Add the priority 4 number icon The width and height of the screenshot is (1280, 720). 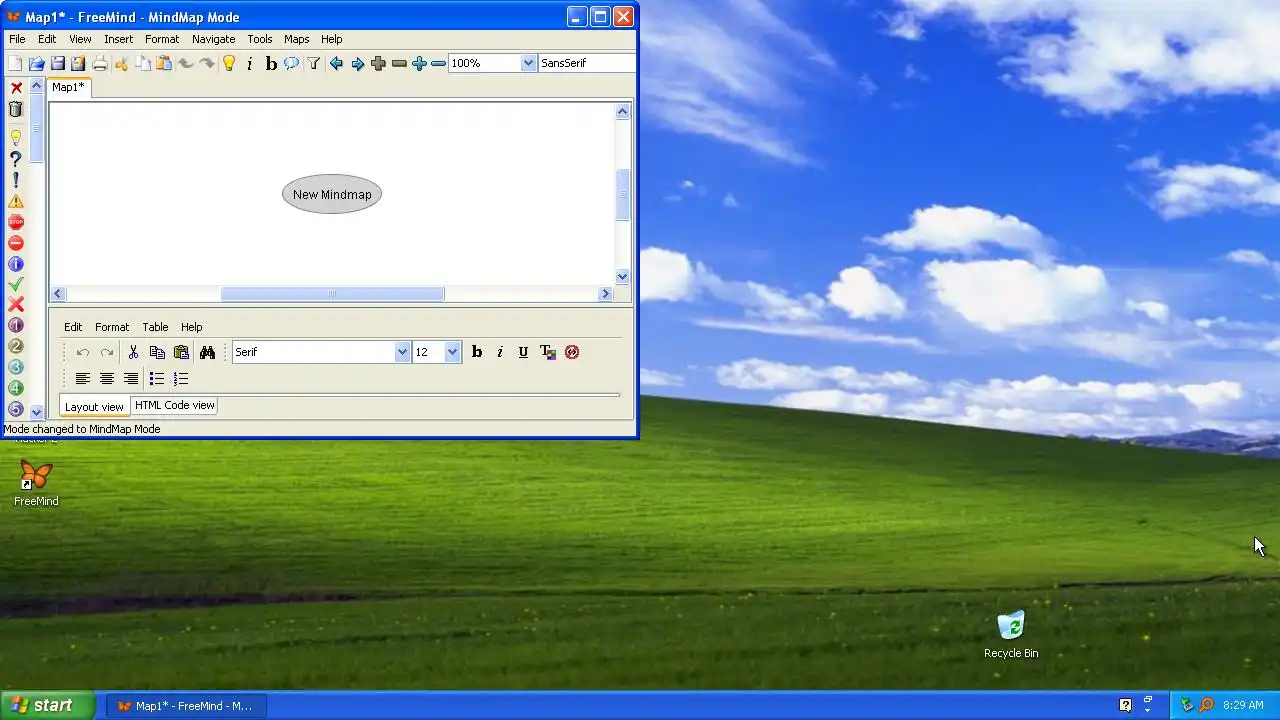[x=16, y=388]
